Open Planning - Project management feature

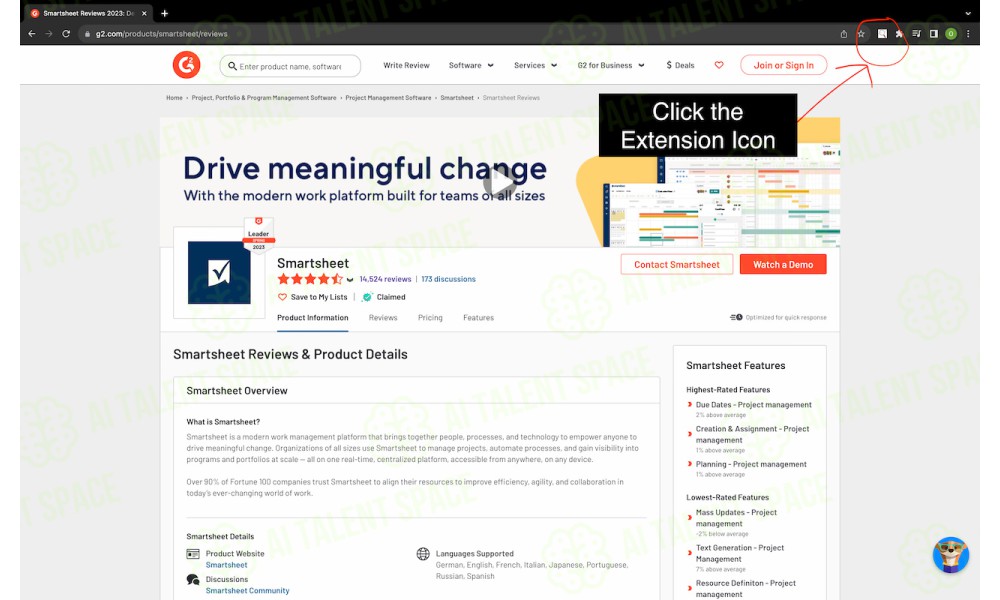pos(751,464)
